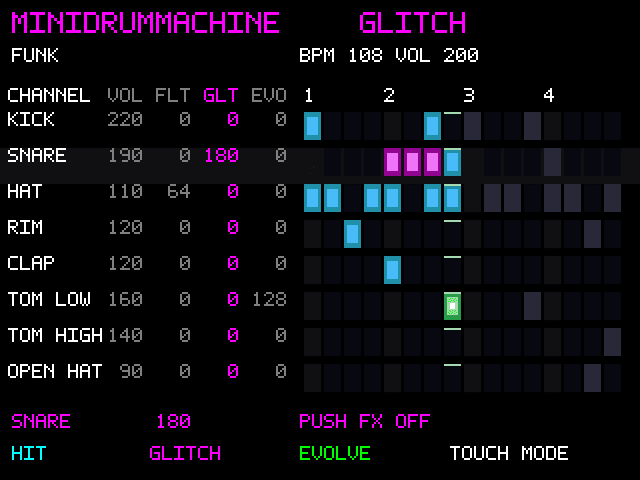Click the GLITCH mode title at top
Viewport: 640px width, 480px height.
412,22
